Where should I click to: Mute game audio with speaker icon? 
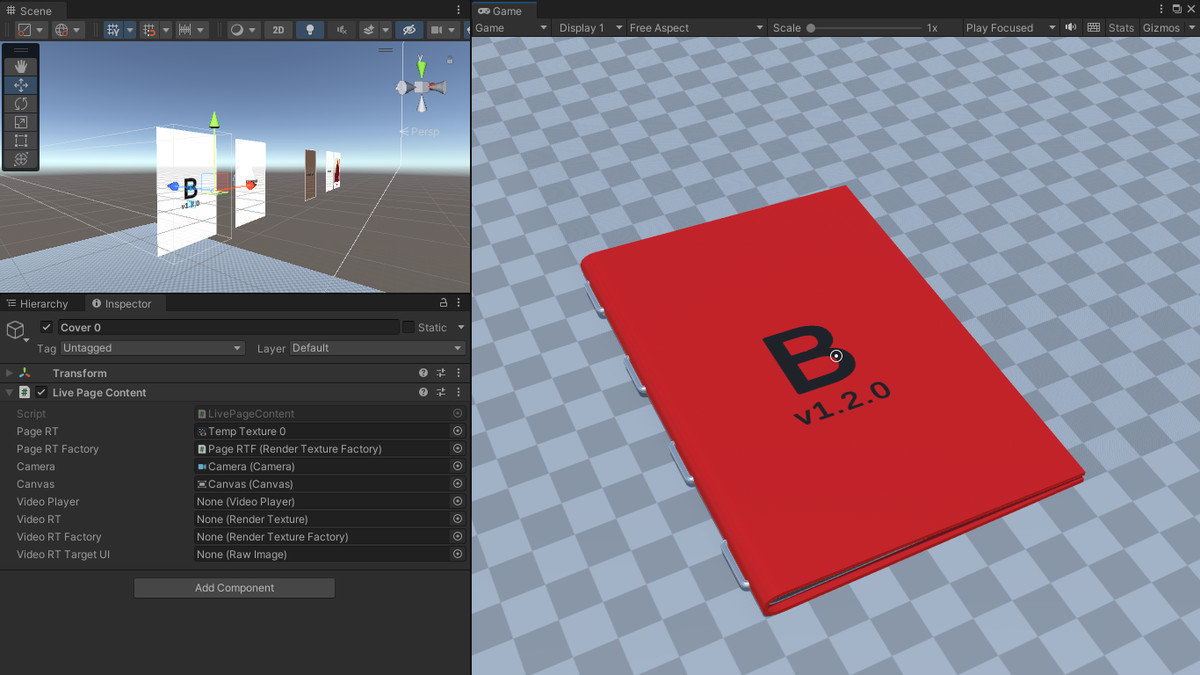[1071, 28]
